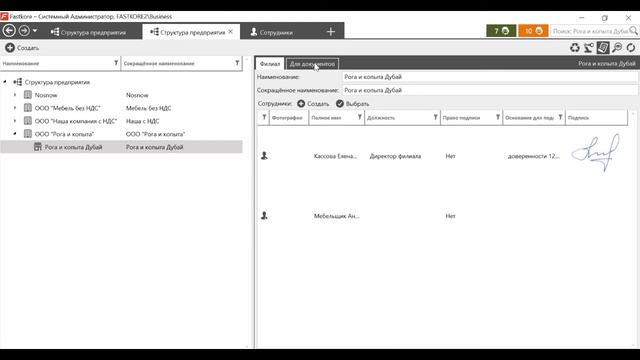
Task: Select Рога и копыта Дубай branch row
Action: pos(121,147)
